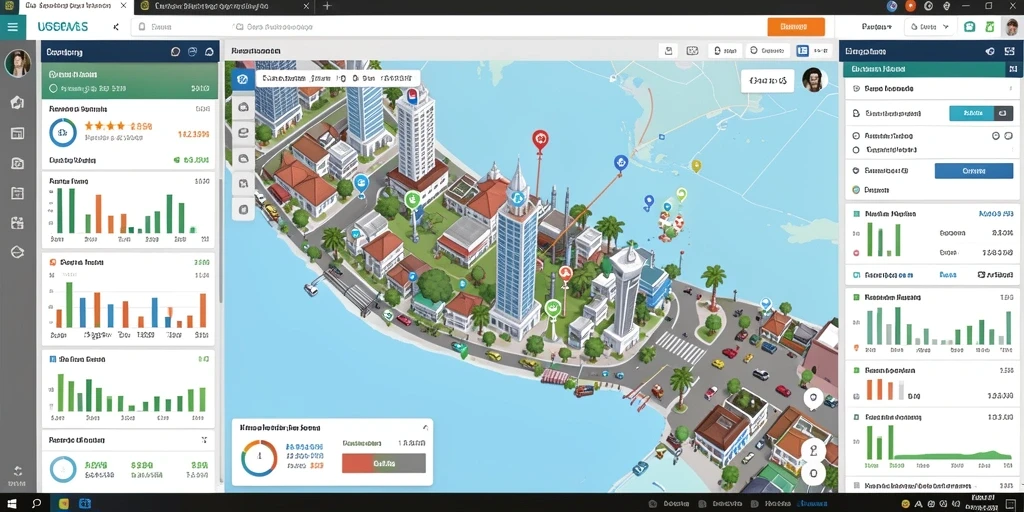Click the red-gray progress bar in overlay card
The image size is (1024, 512).
click(383, 463)
